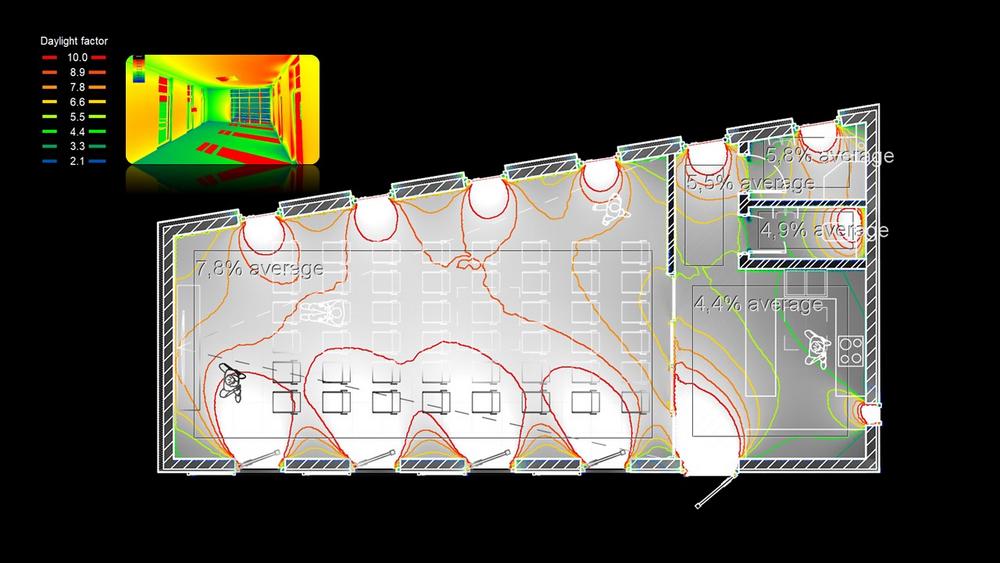Select the four-burner stove symbol
The image size is (1000, 563).
(850, 349)
